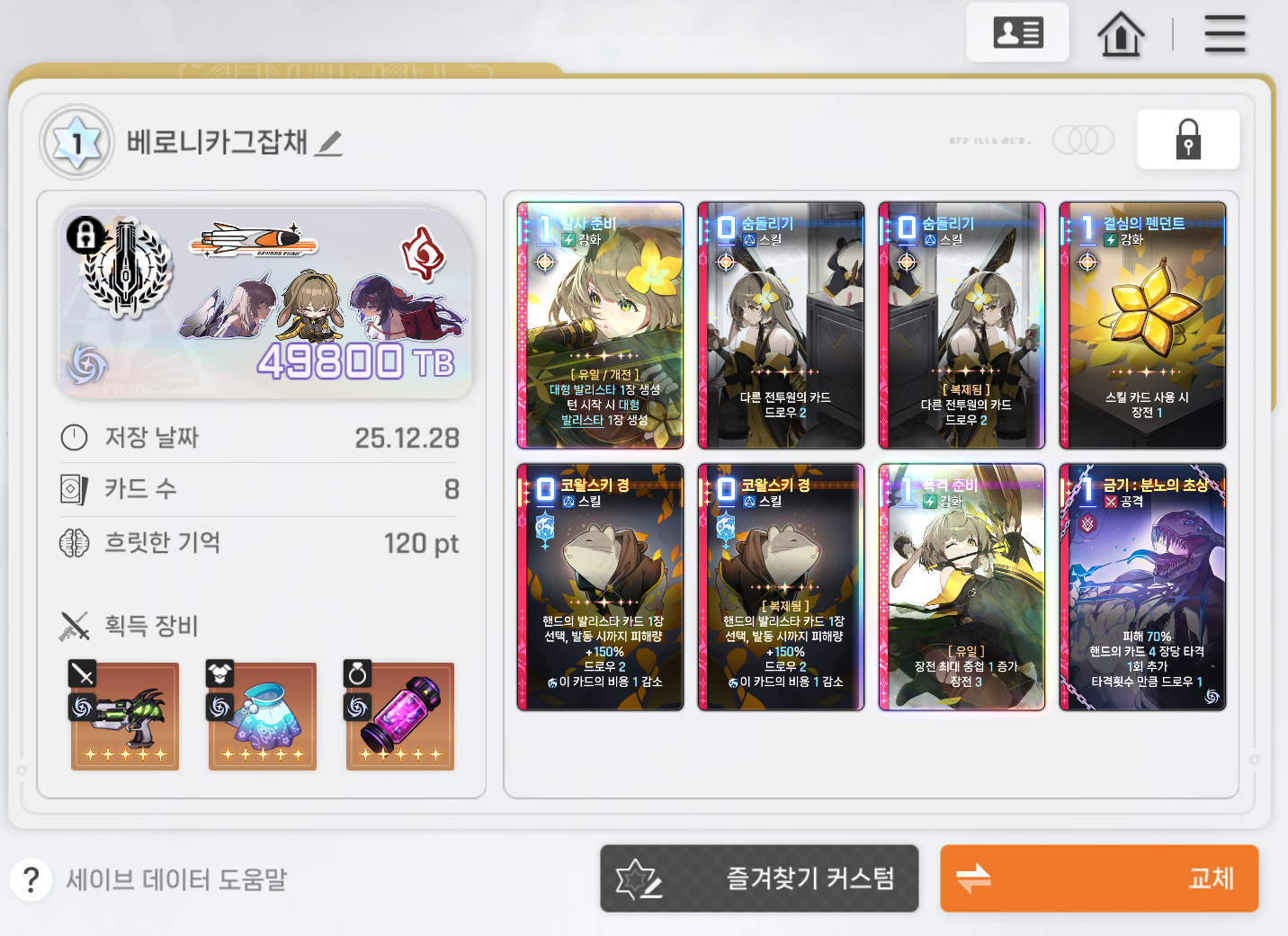This screenshot has height=936, width=1288.
Task: Open the 결심의 펜던트 card
Action: 1142,325
